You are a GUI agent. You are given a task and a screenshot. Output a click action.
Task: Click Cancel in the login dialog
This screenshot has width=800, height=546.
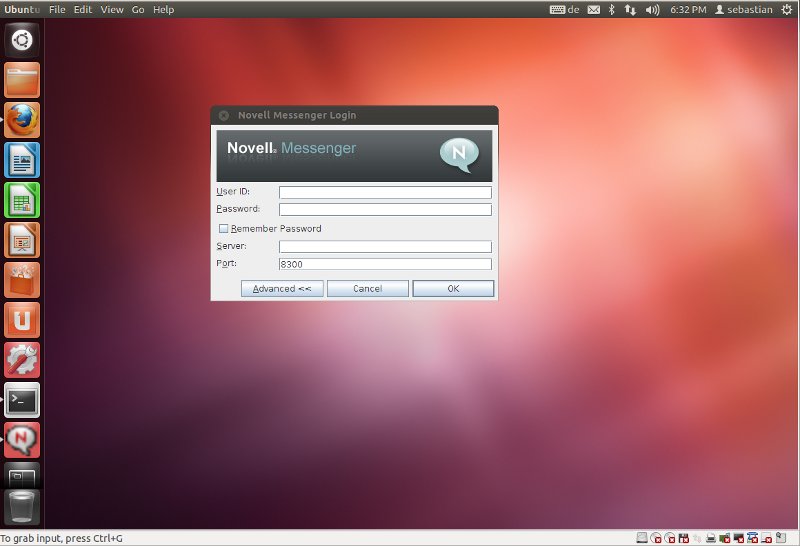coord(367,288)
